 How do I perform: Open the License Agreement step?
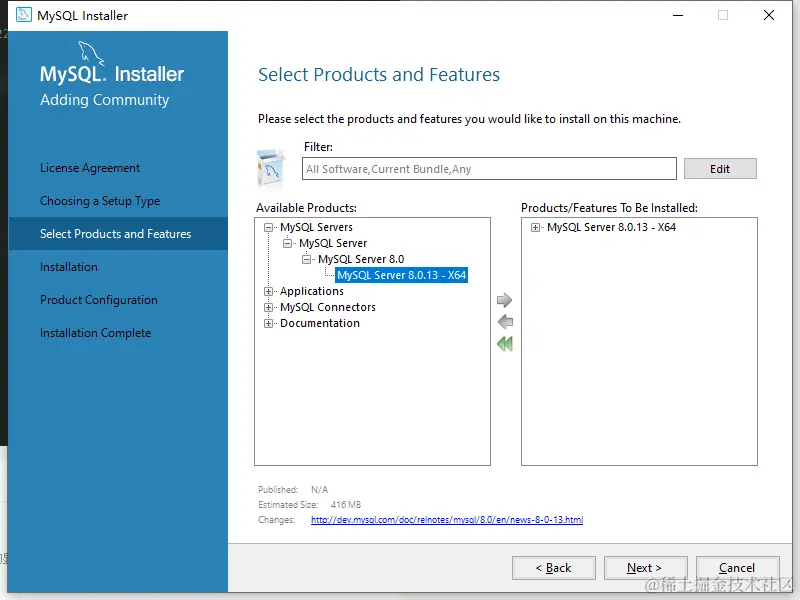90,168
